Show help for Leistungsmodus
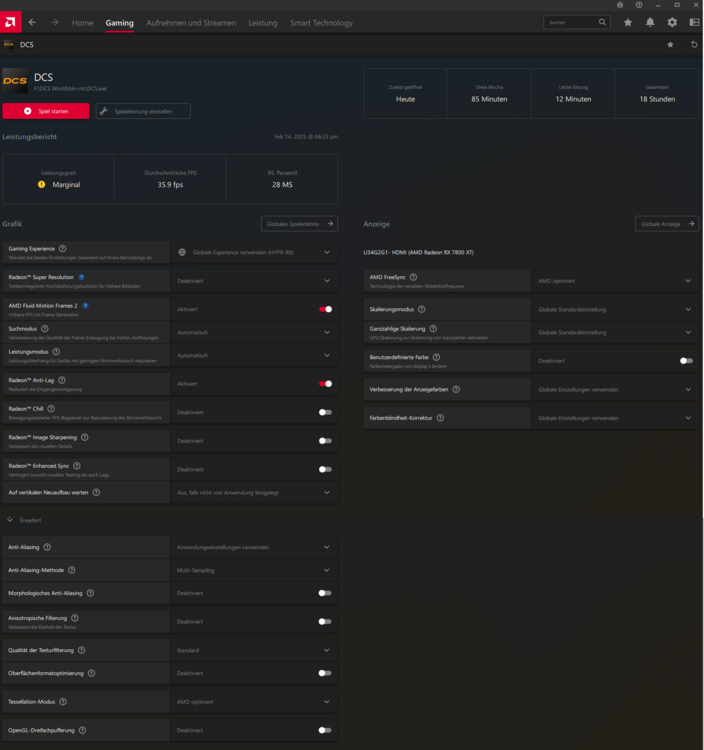 tap(56, 352)
